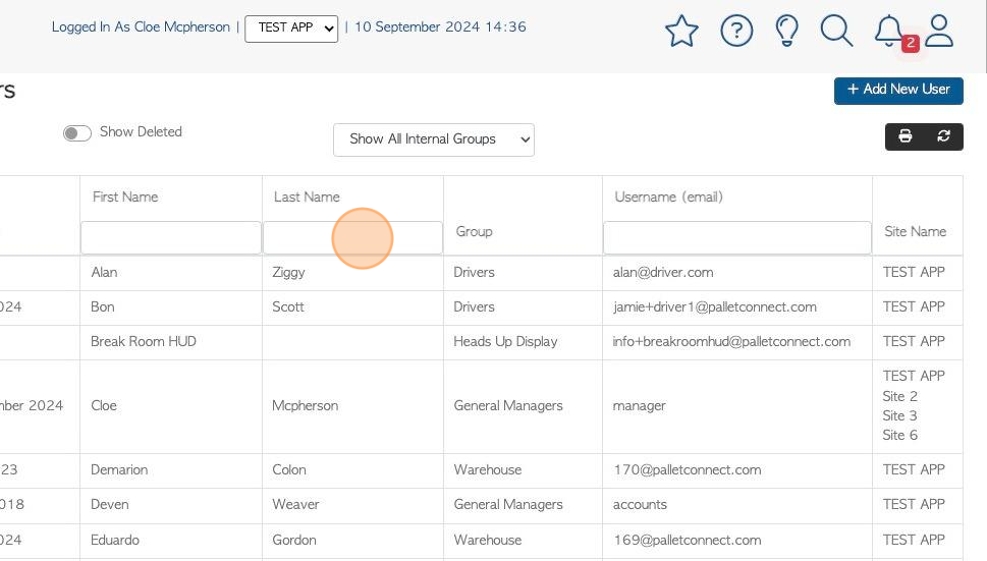Select the Deven first name cell

coord(110,504)
